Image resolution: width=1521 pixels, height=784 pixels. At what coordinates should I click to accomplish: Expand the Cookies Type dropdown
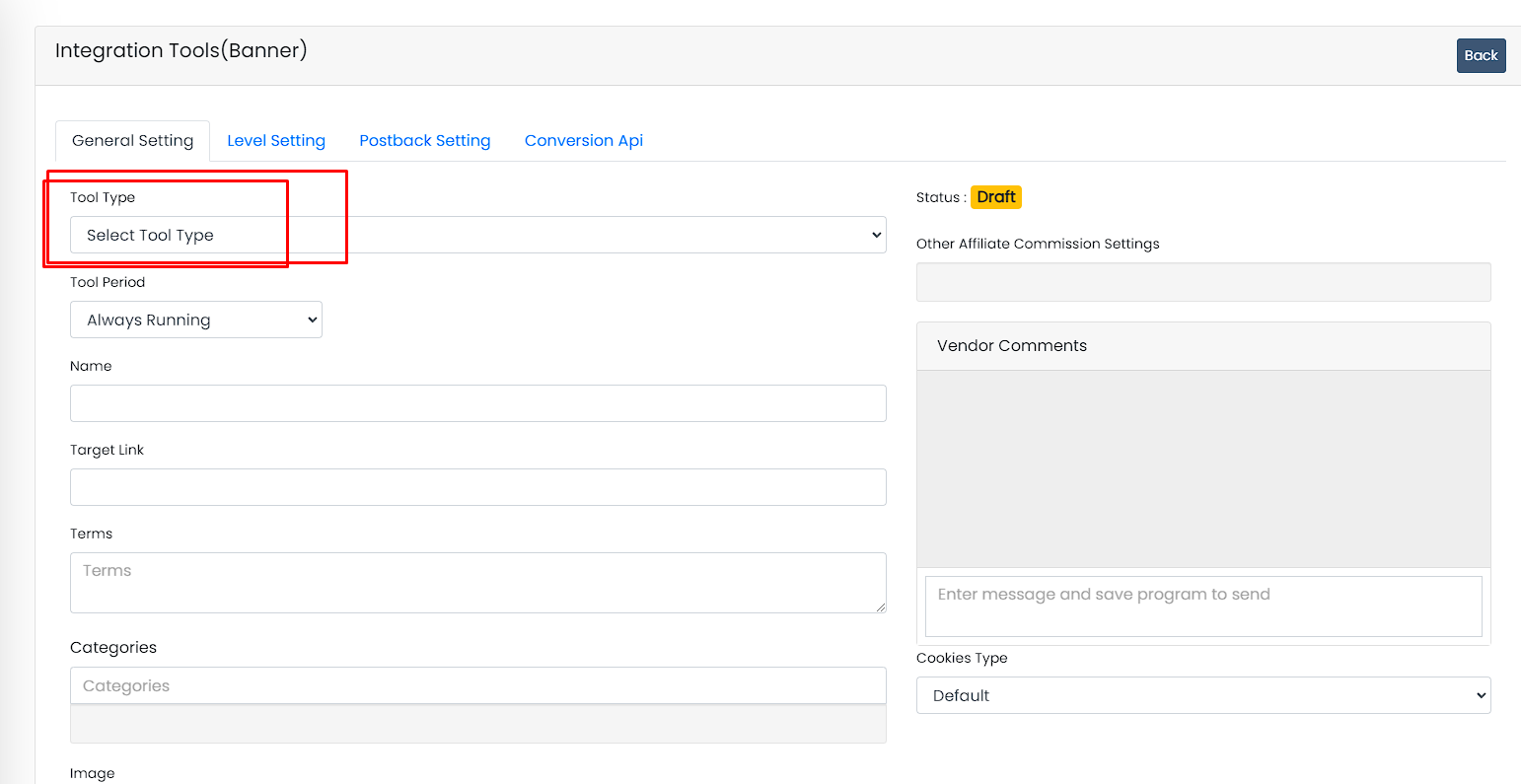click(1202, 695)
